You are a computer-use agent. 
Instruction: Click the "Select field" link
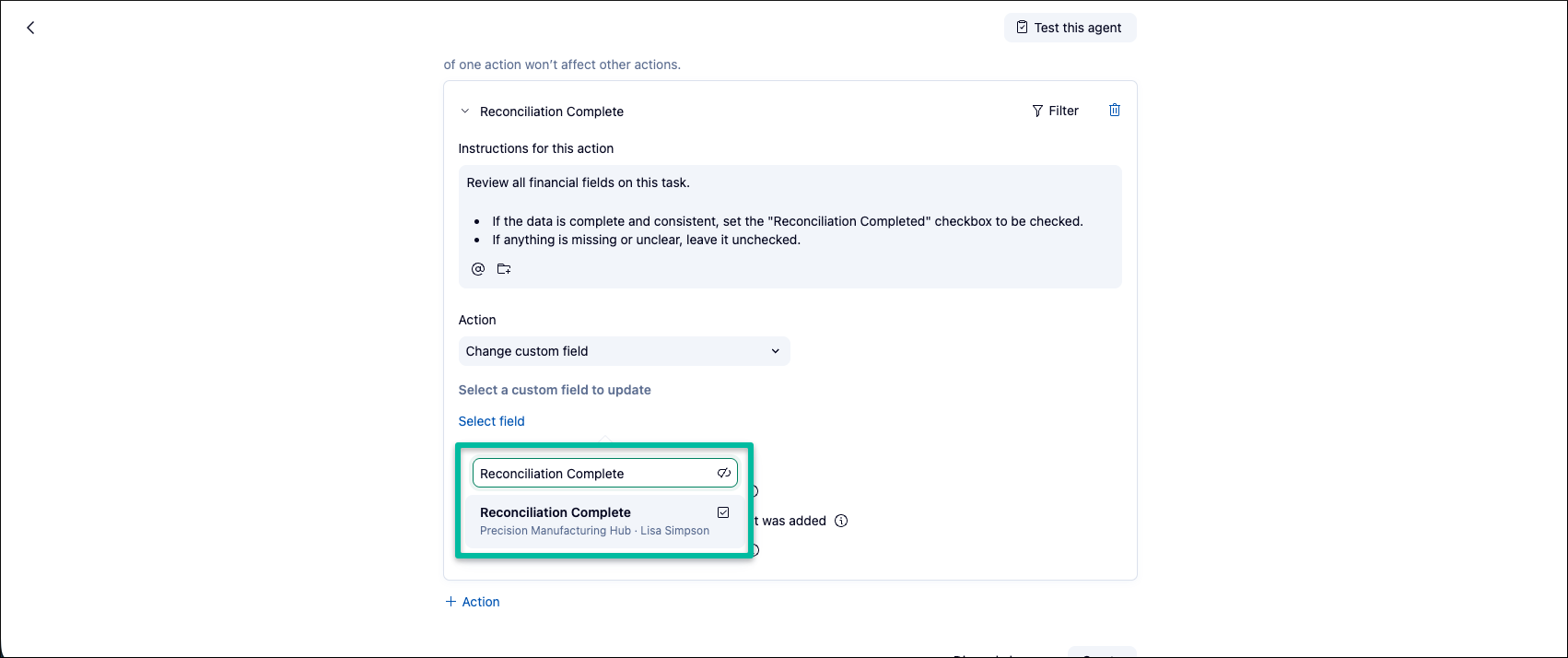pyautogui.click(x=491, y=421)
